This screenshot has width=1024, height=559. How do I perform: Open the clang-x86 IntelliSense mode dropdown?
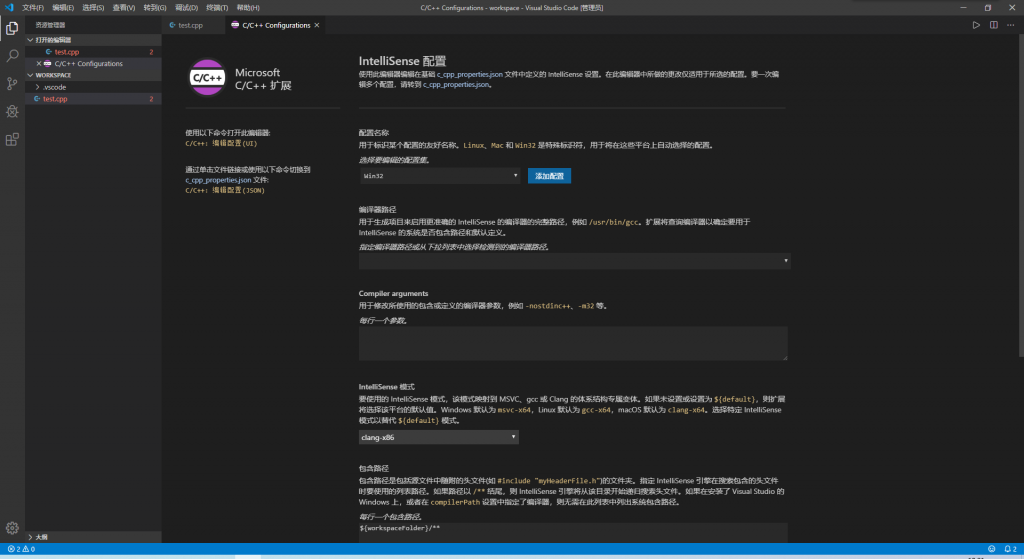[438, 437]
